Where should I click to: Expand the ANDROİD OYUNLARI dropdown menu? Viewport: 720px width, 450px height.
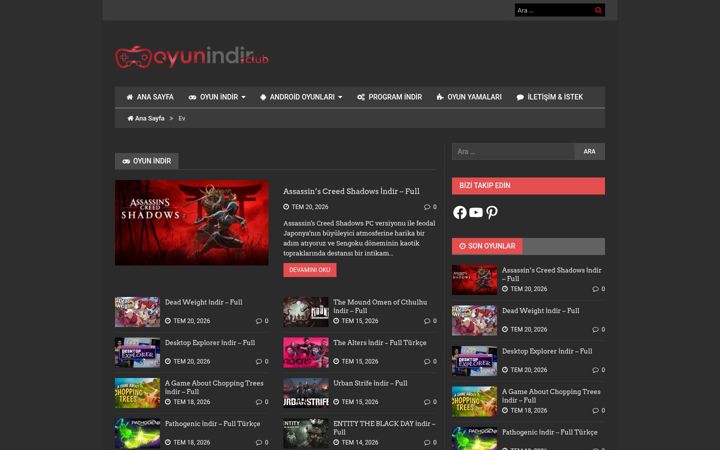point(301,97)
